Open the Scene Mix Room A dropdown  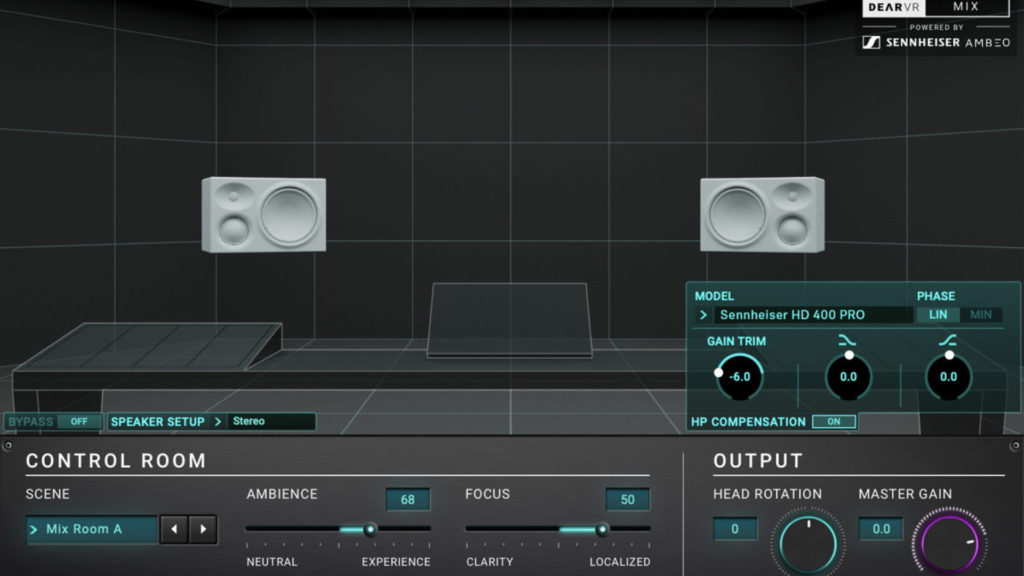click(x=92, y=529)
